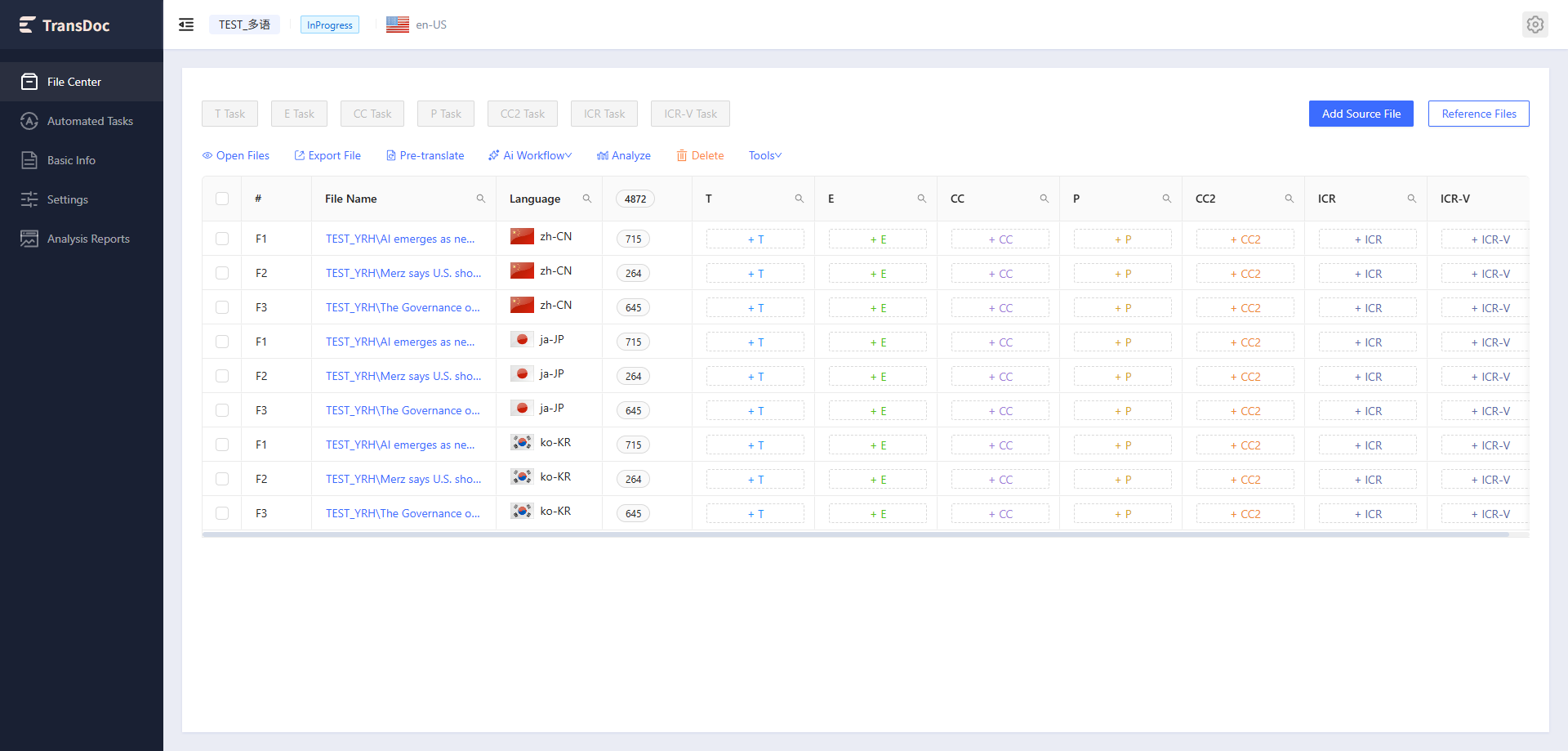Open Analysis Reports in the sidebar
The width and height of the screenshot is (1568, 751).
pos(82,239)
